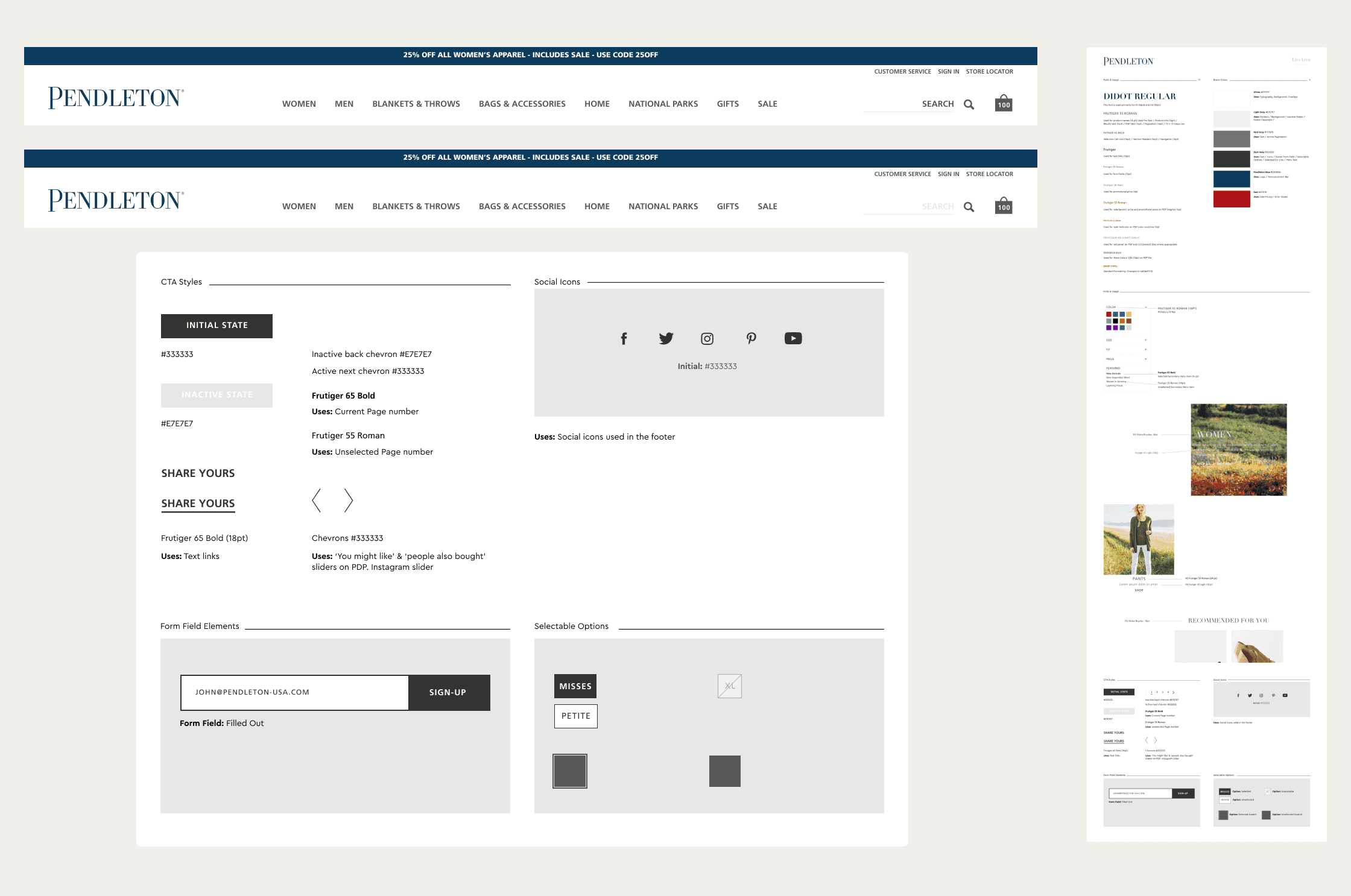Click the unavailable XL option box
1351x896 pixels.
coord(730,686)
